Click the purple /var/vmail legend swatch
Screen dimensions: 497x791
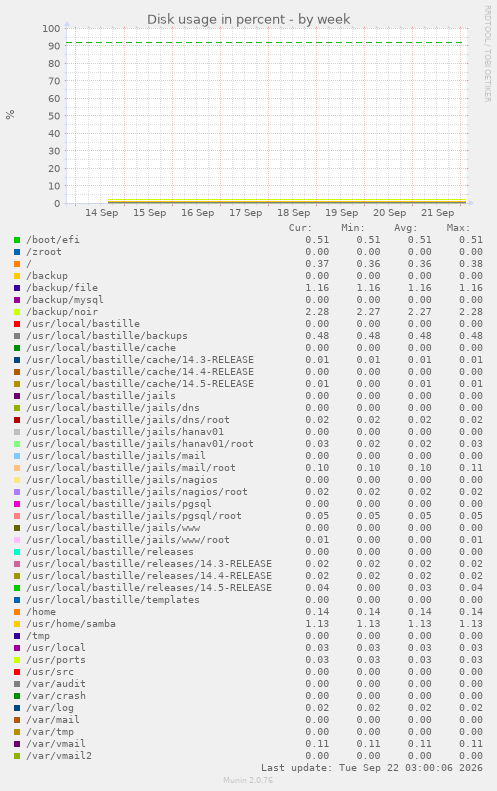(x=17, y=744)
